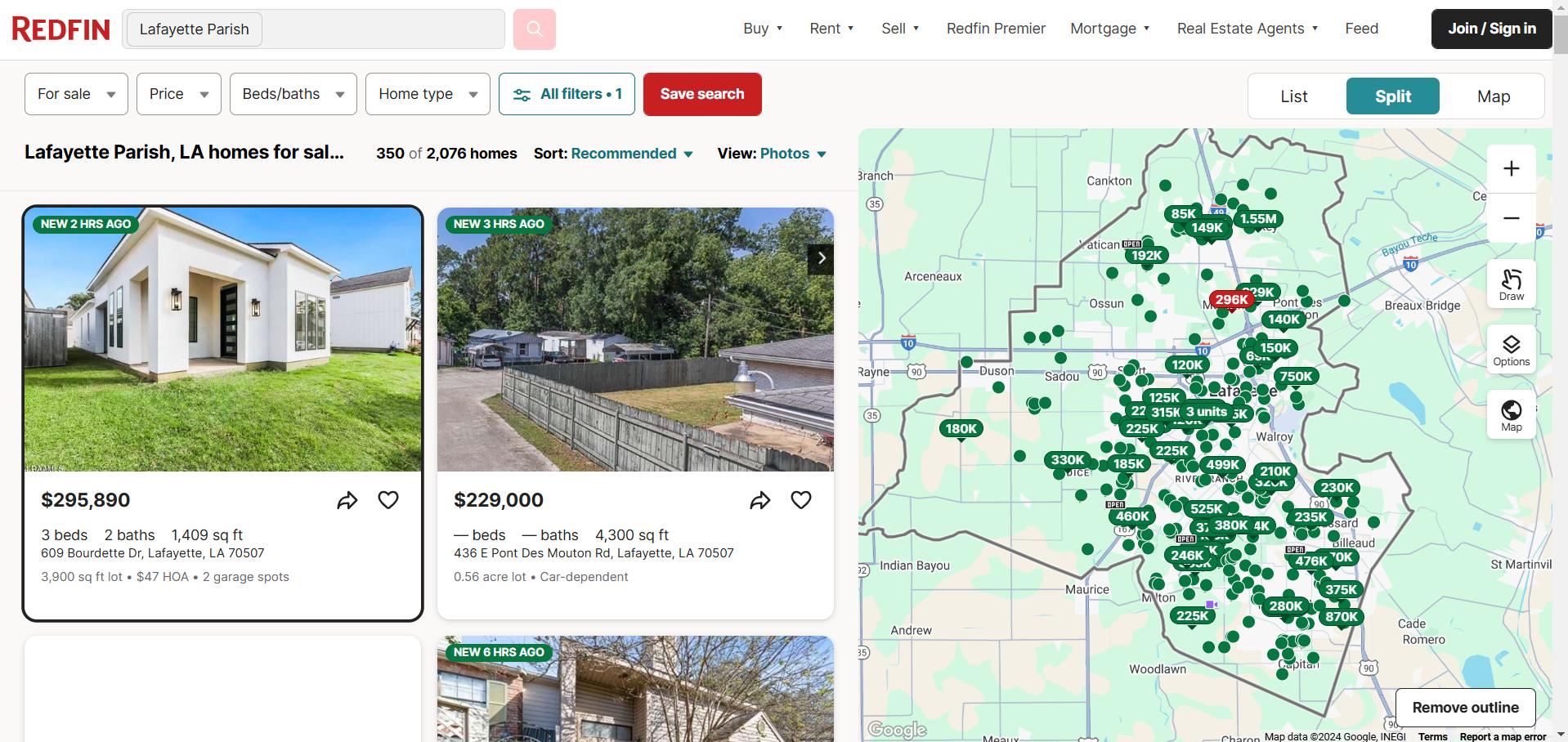Viewport: 1568px width, 742px height.
Task: Open photo of 436 E Pont Des Mouton listing
Action: click(x=635, y=339)
